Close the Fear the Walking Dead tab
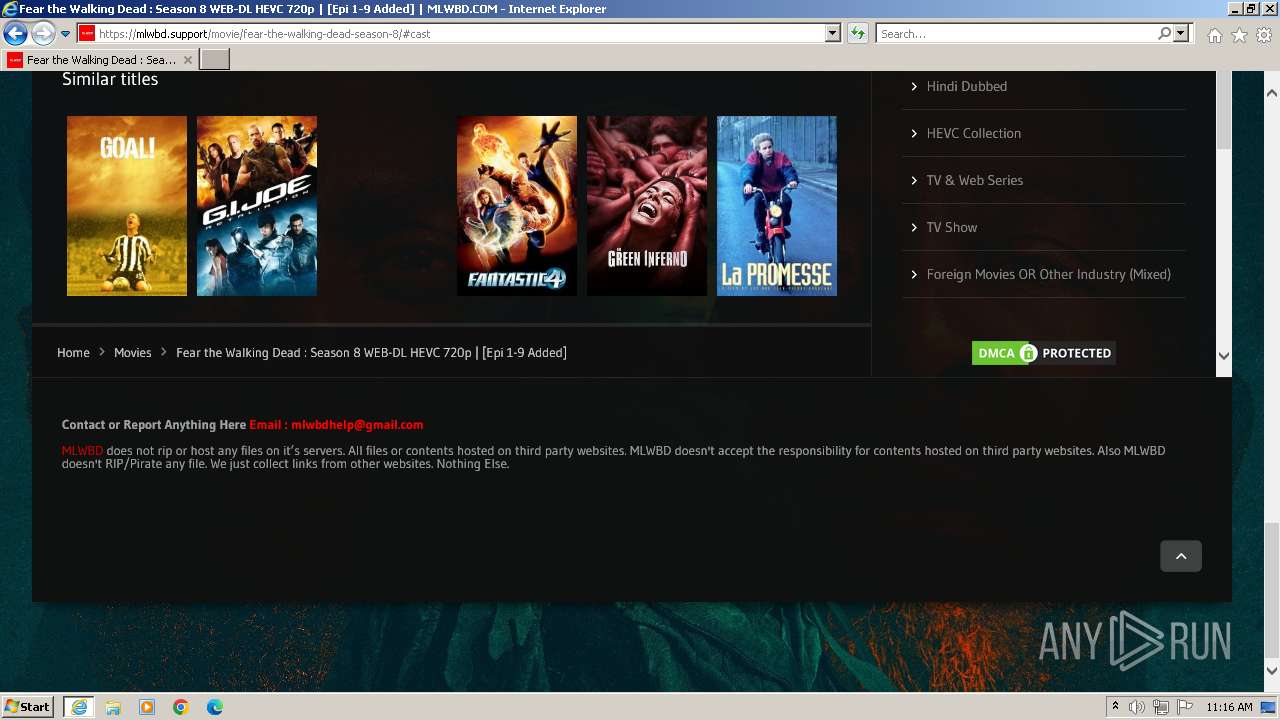 188,60
